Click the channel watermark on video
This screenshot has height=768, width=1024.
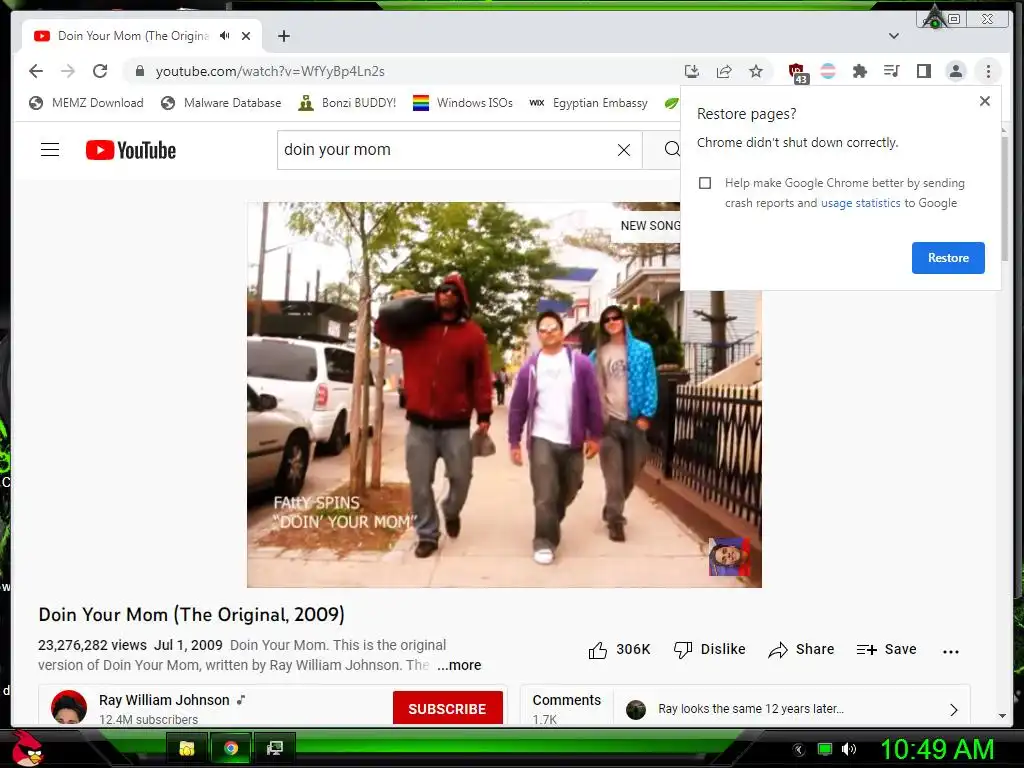729,557
